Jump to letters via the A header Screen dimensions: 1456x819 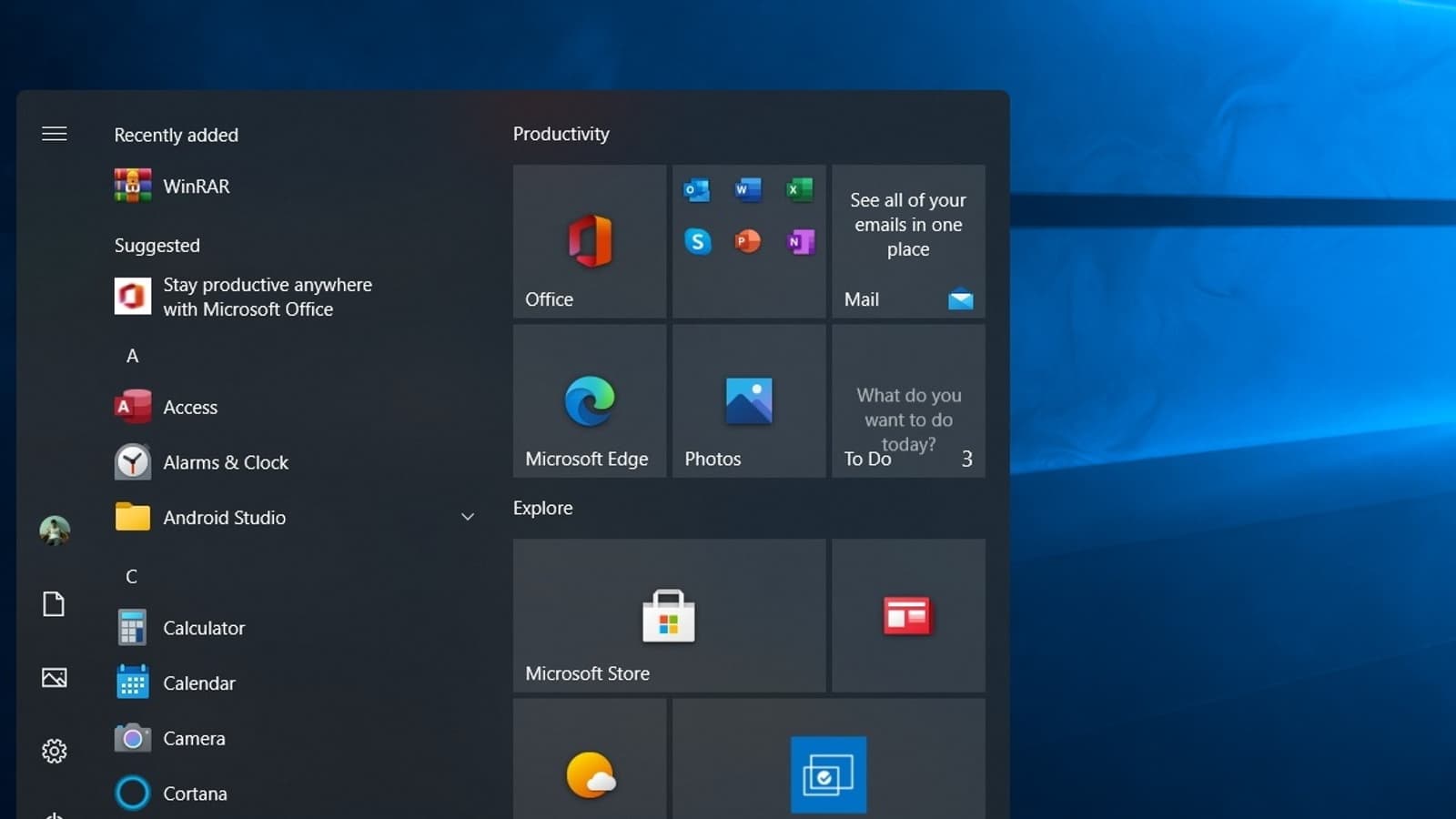pos(132,356)
